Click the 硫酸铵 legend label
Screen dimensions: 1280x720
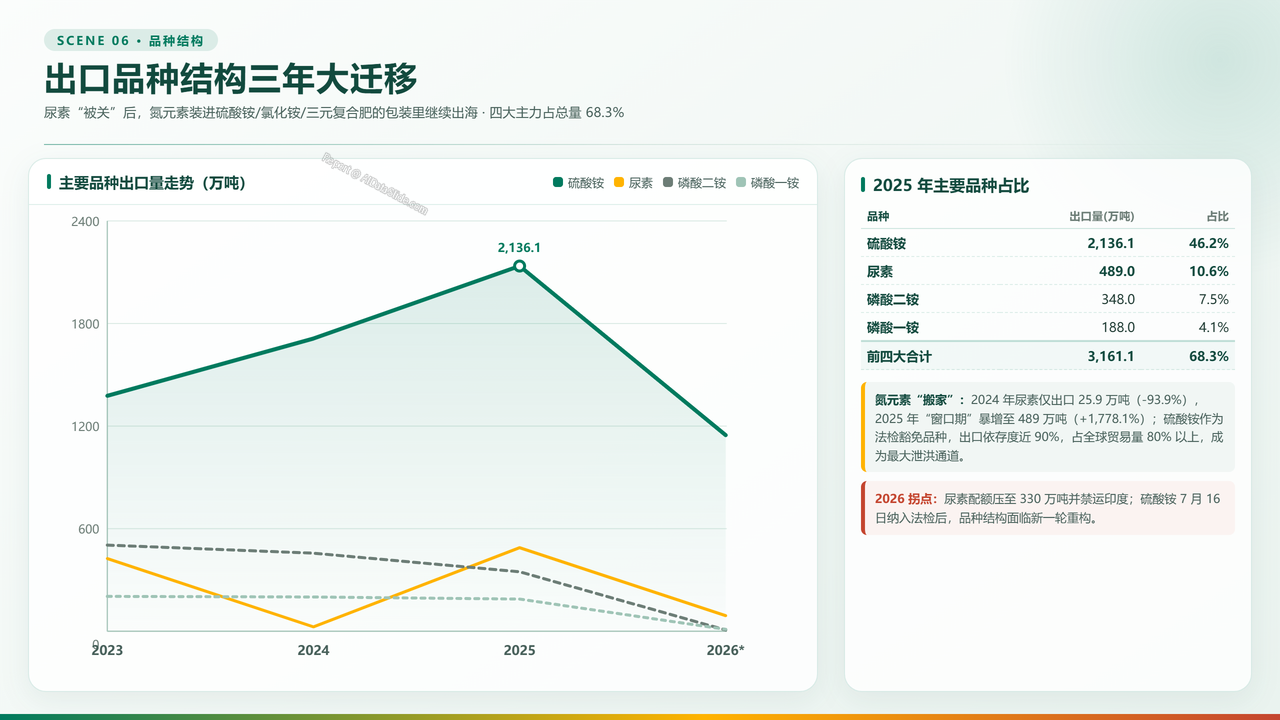[586, 182]
